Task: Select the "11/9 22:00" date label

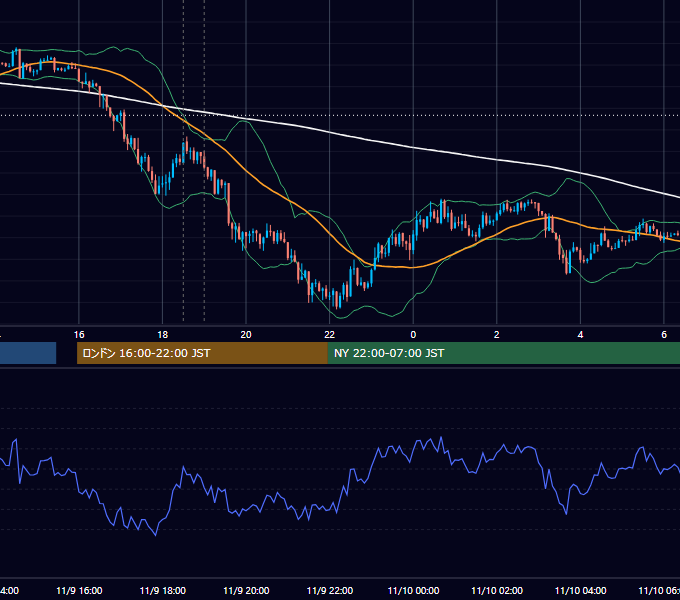Action: pyautogui.click(x=330, y=590)
